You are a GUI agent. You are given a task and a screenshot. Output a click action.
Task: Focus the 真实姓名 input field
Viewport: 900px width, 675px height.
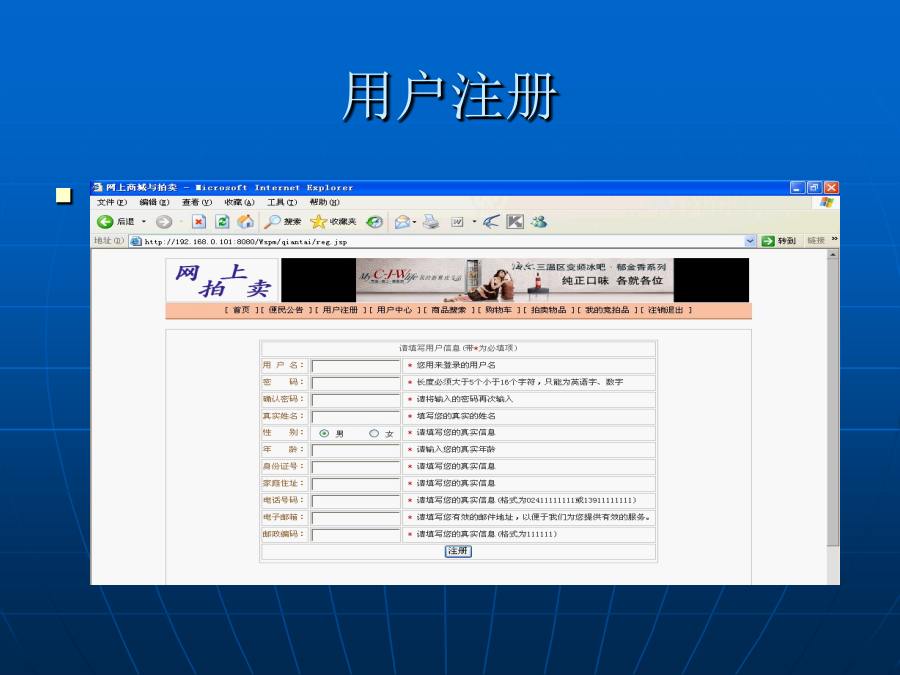click(x=356, y=417)
